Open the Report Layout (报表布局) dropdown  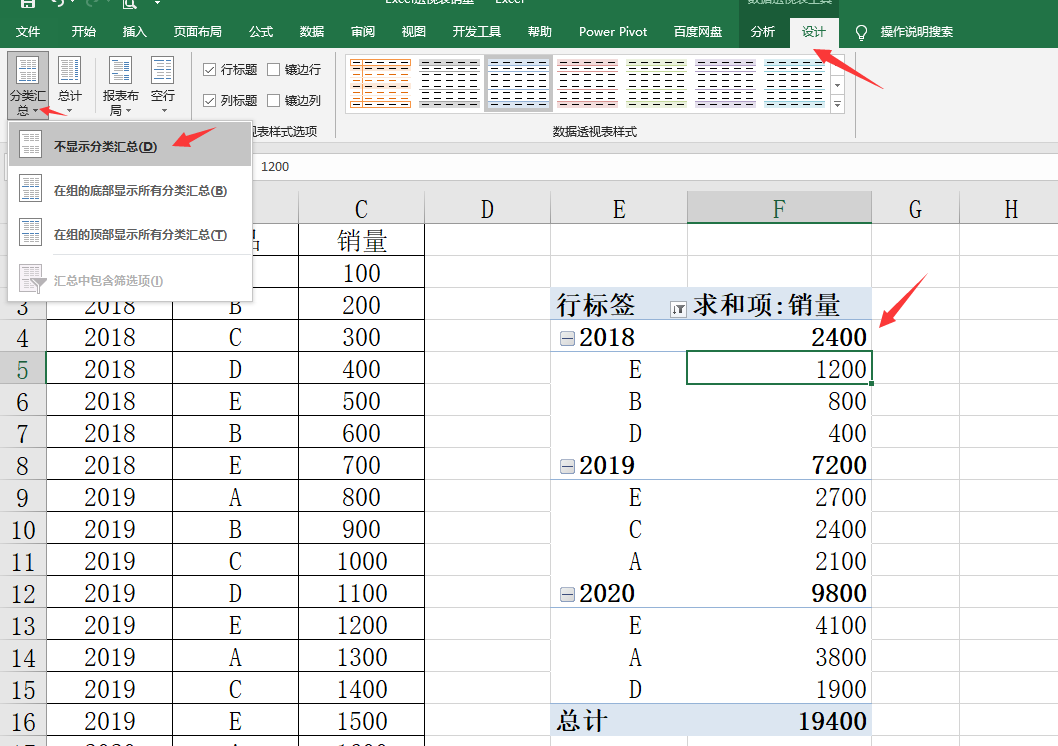120,85
